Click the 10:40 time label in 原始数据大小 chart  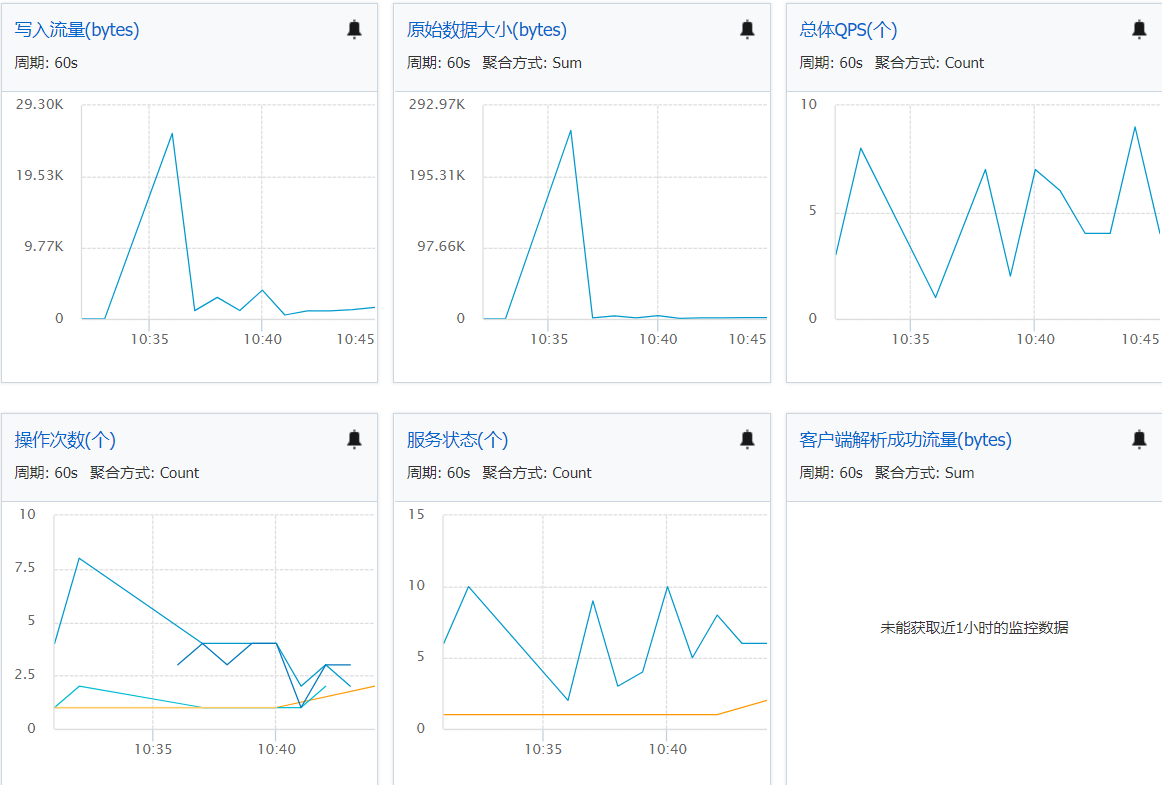[x=658, y=339]
